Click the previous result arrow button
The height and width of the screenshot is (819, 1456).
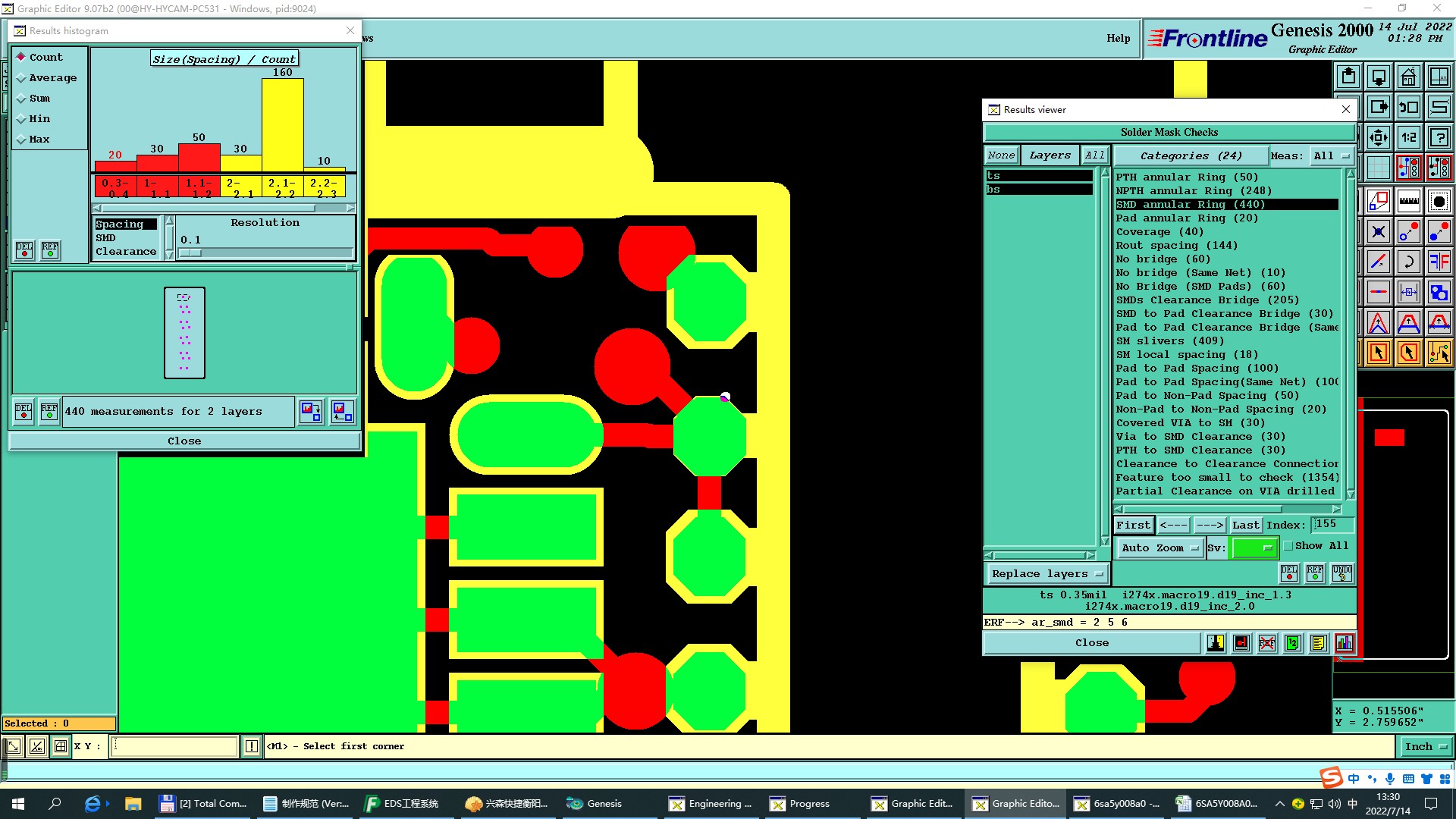pos(1173,525)
